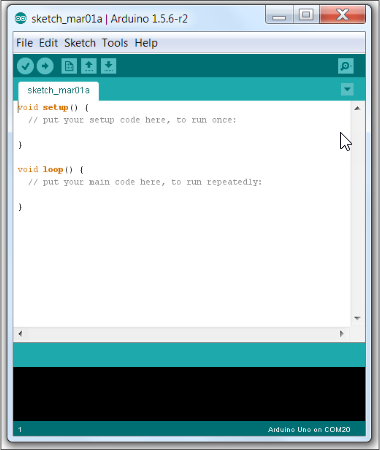The width and height of the screenshot is (380, 450).
Task: Click the Upload arrow button
Action: point(45,66)
